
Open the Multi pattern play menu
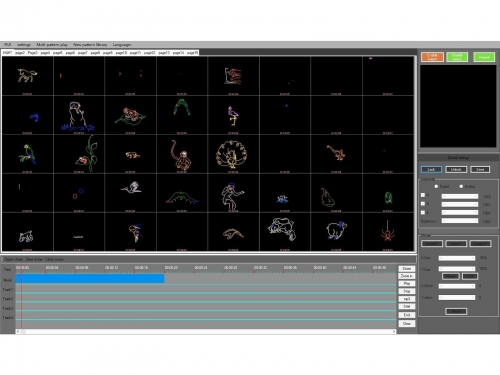[52, 45]
